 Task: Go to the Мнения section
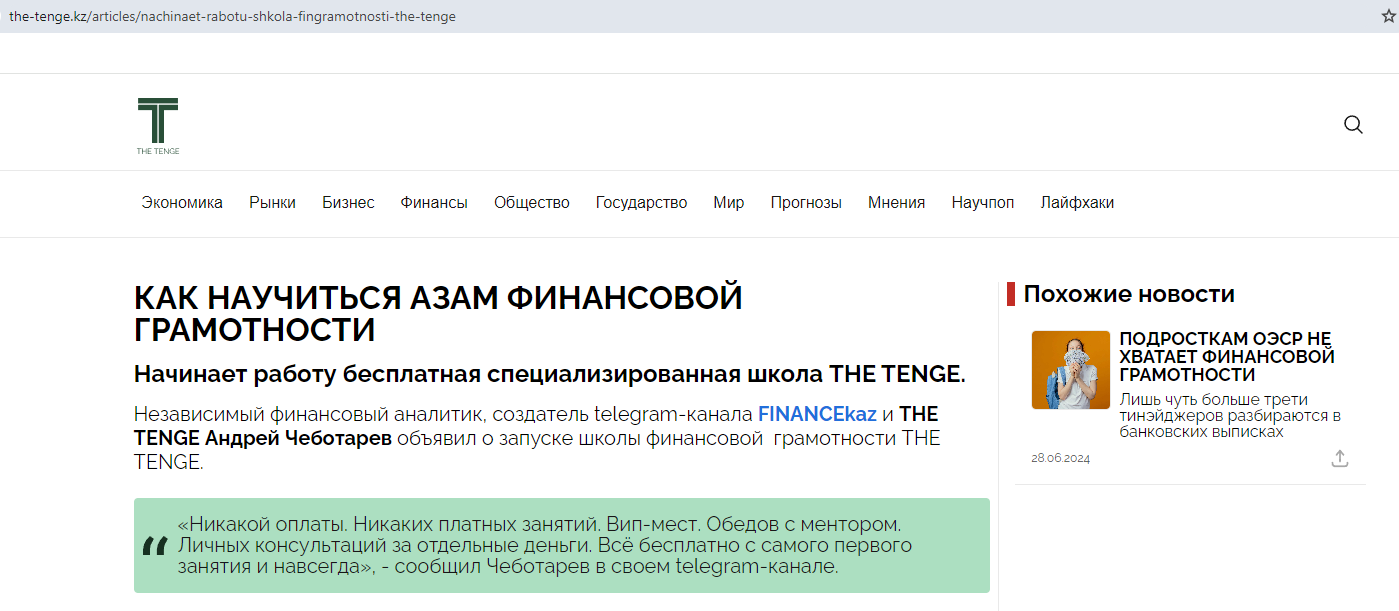pos(896,203)
